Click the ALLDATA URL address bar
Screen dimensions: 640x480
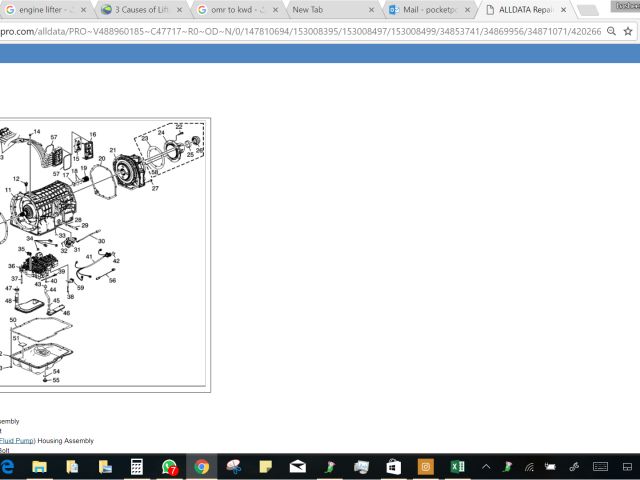300,31
